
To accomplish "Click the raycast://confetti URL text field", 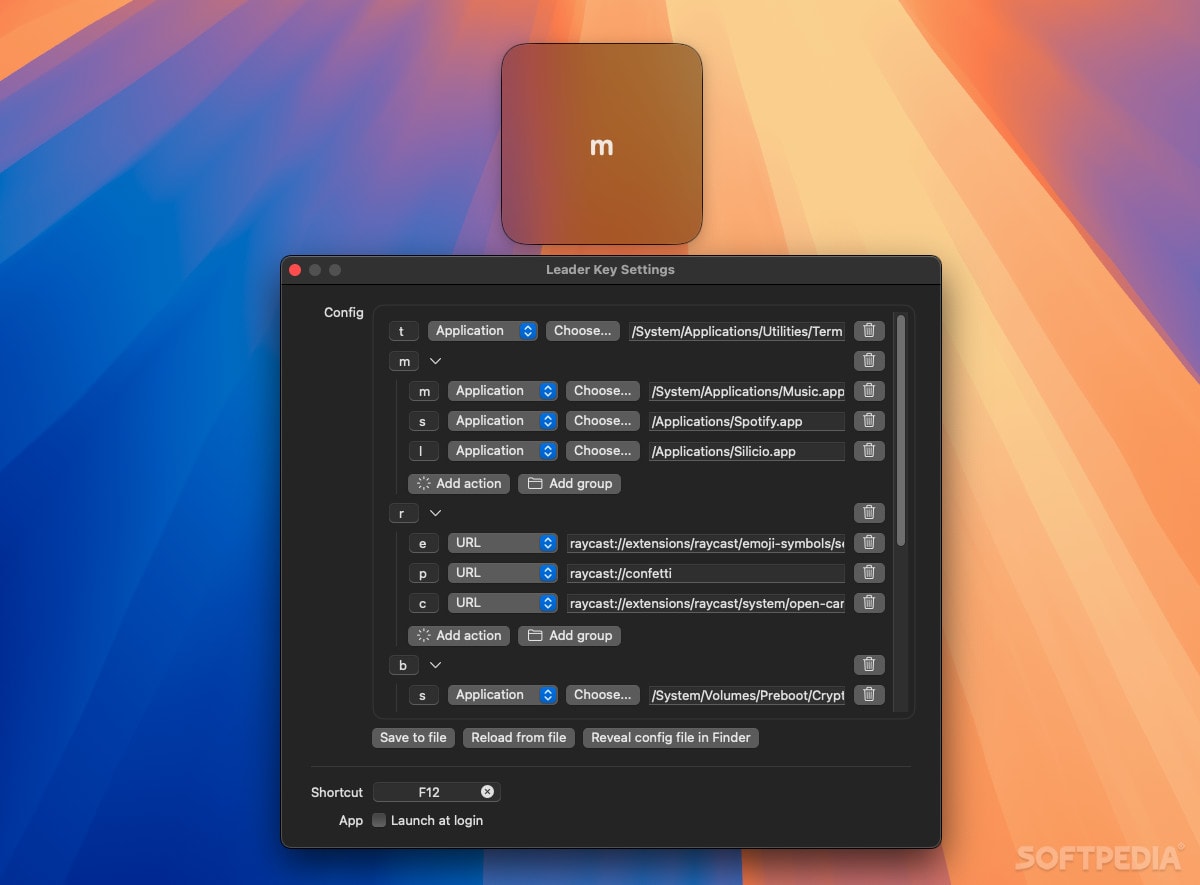I will [705, 573].
